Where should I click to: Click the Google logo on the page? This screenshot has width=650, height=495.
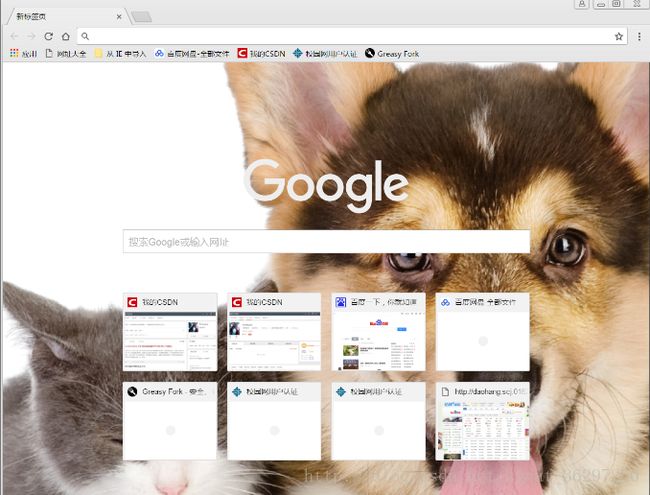click(326, 185)
